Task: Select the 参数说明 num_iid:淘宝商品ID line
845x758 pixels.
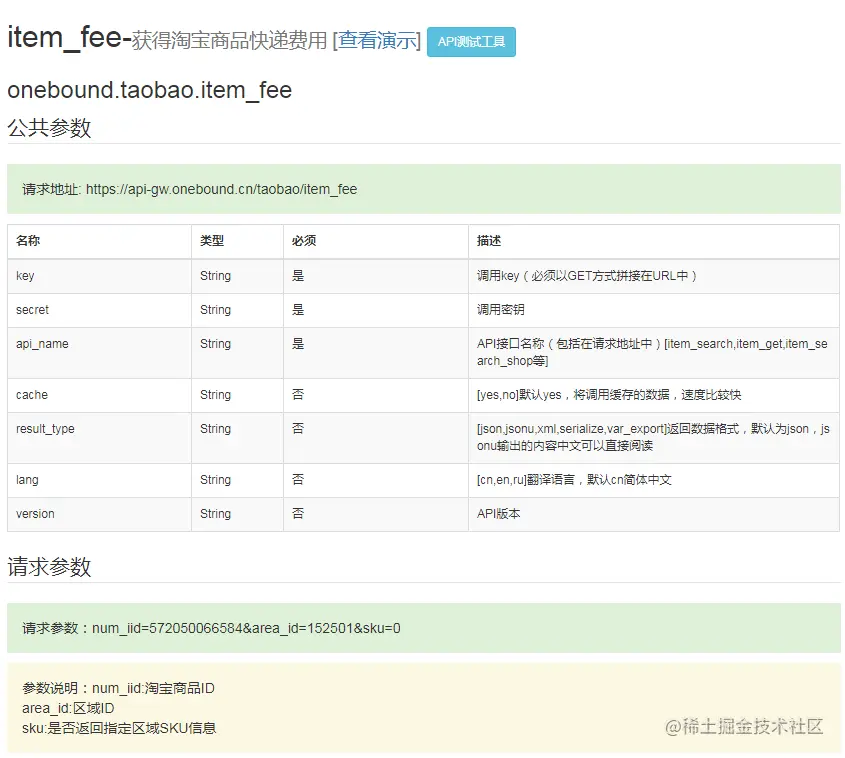Action: click(x=119, y=689)
